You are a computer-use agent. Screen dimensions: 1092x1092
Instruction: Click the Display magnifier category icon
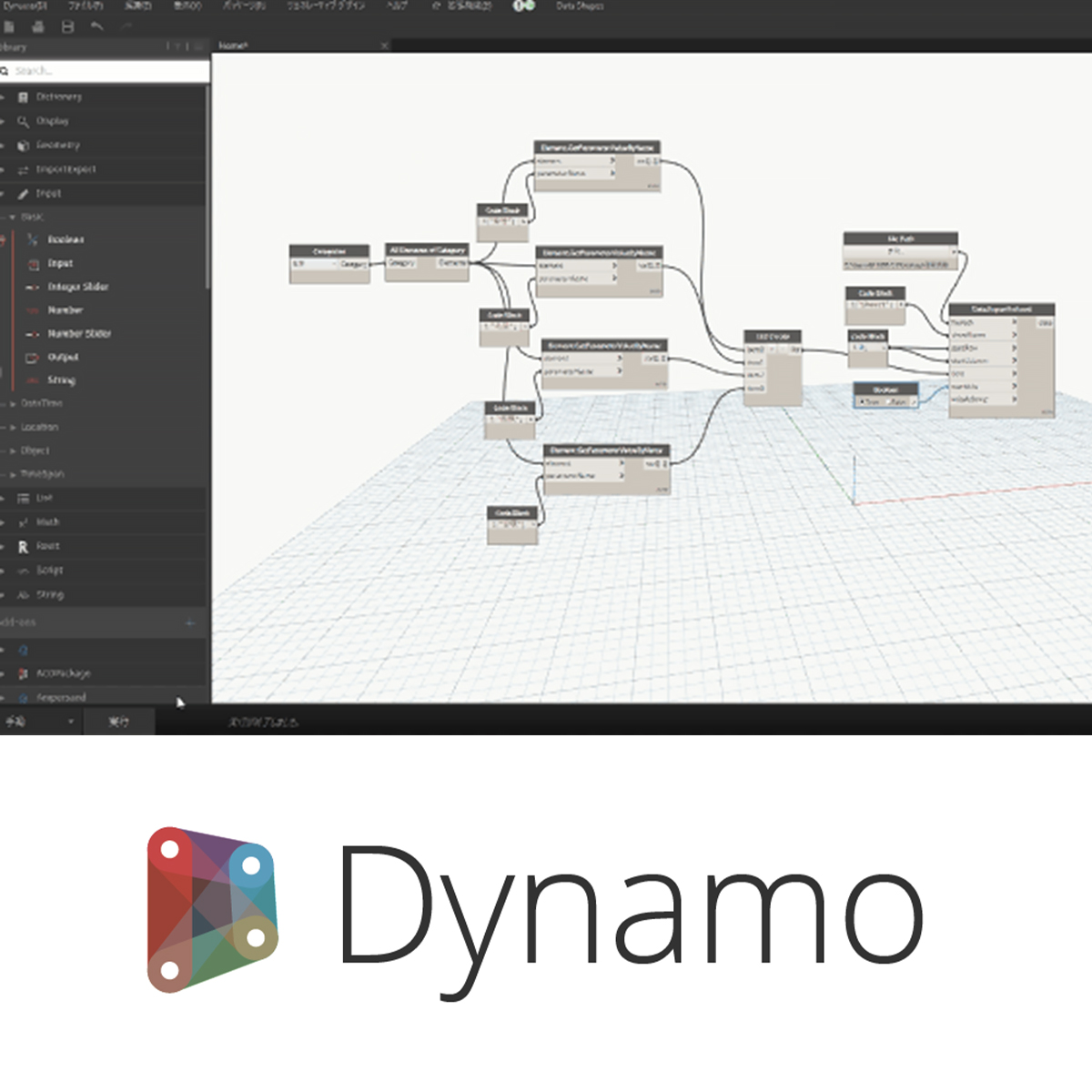(x=24, y=121)
